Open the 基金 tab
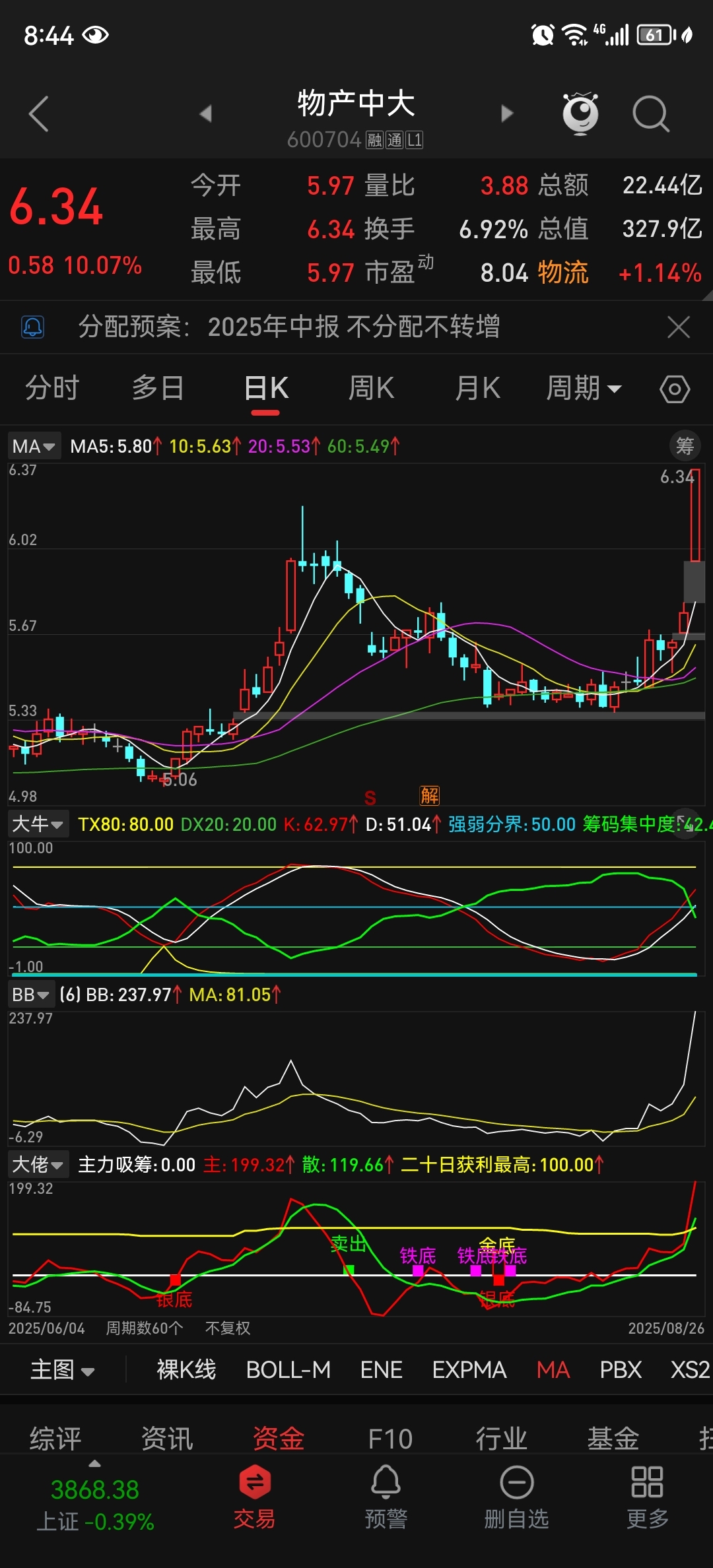Viewport: 713px width, 1568px height. [x=613, y=1439]
